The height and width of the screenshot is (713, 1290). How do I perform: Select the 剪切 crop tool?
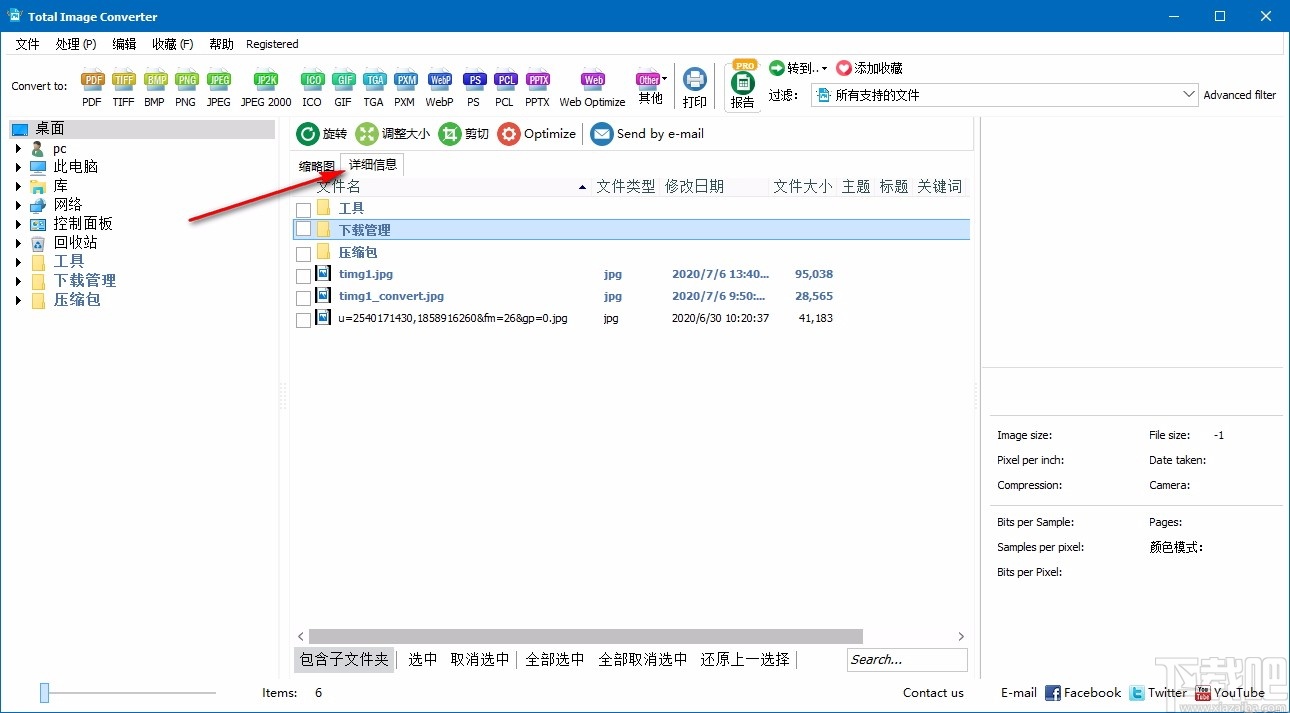[464, 134]
